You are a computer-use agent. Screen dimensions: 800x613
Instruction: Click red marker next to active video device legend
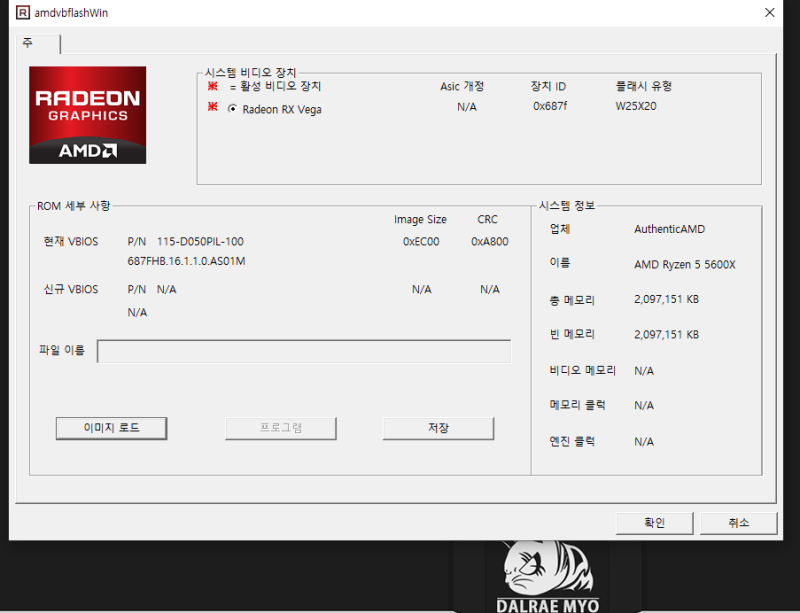211,86
